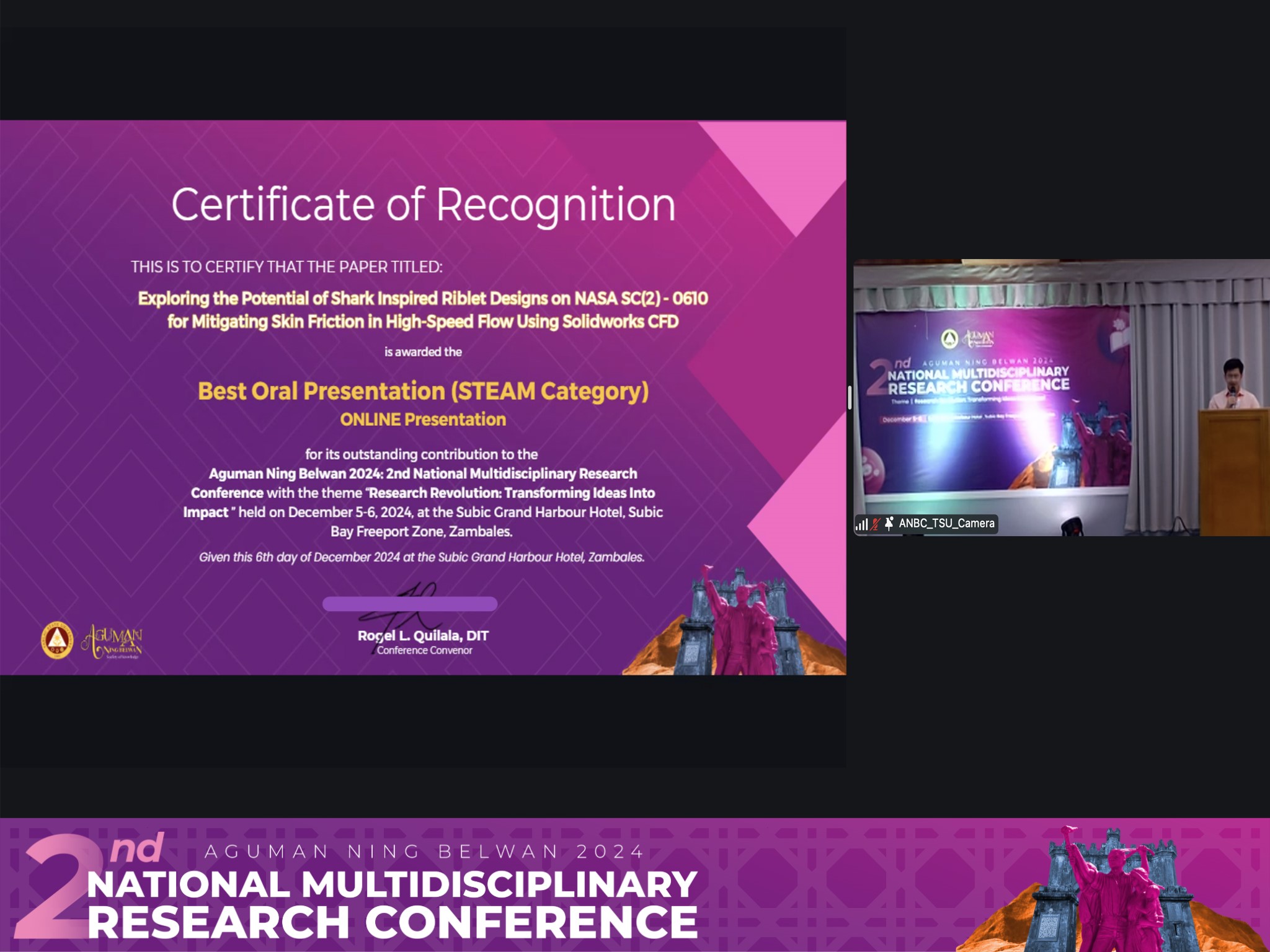Click the round university seal on certificate
Viewport: 1270px width, 952px height.
click(57, 640)
